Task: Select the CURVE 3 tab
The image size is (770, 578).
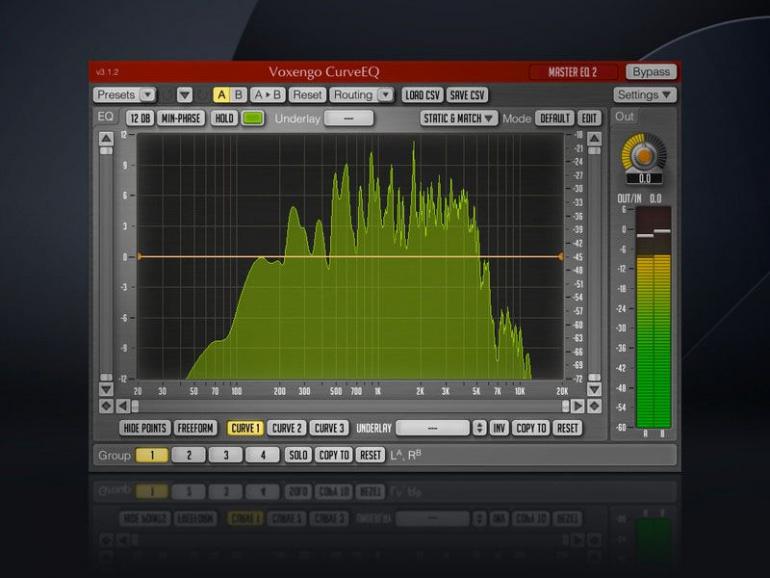Action: tap(329, 428)
